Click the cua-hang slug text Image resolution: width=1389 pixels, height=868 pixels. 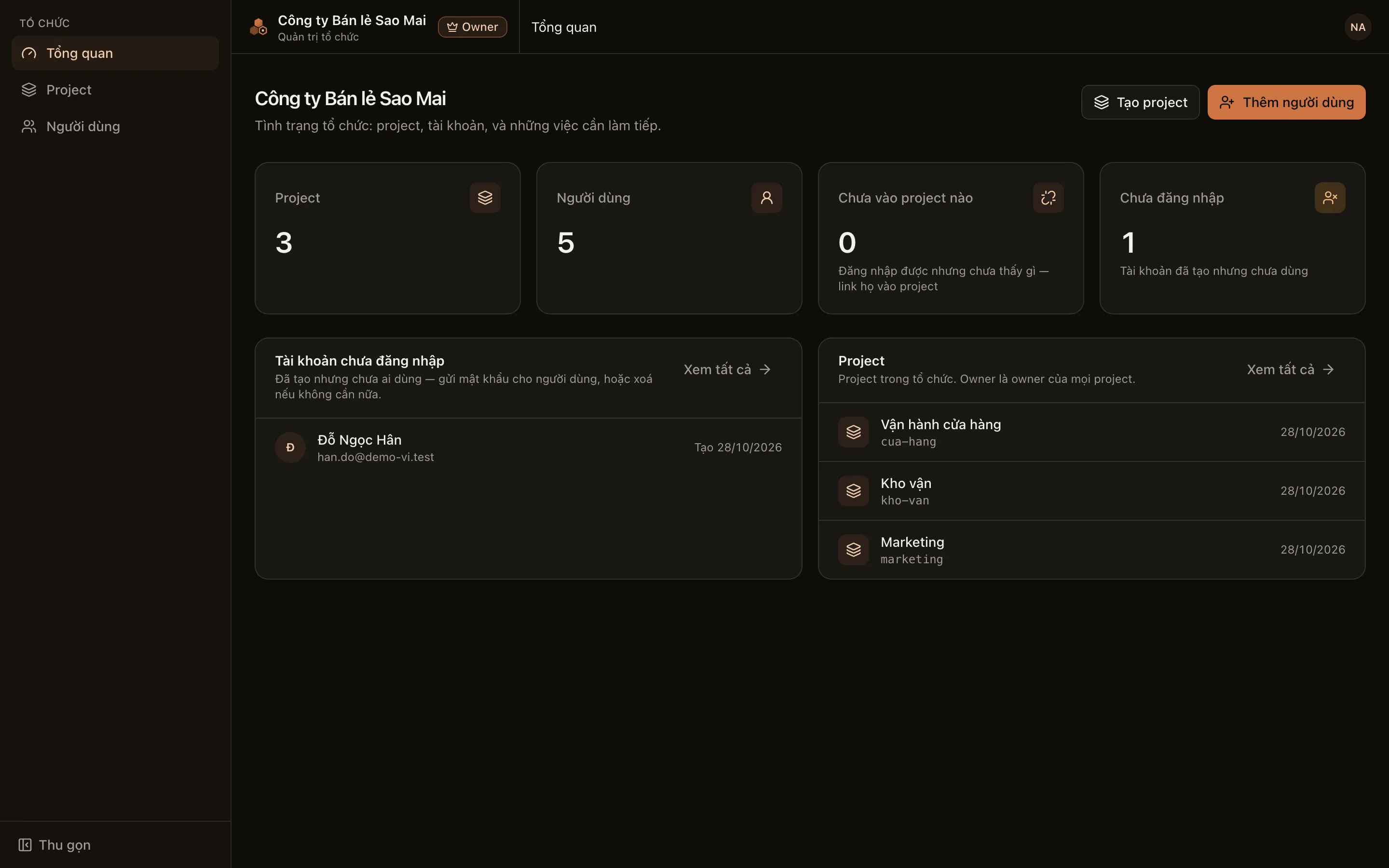908,442
